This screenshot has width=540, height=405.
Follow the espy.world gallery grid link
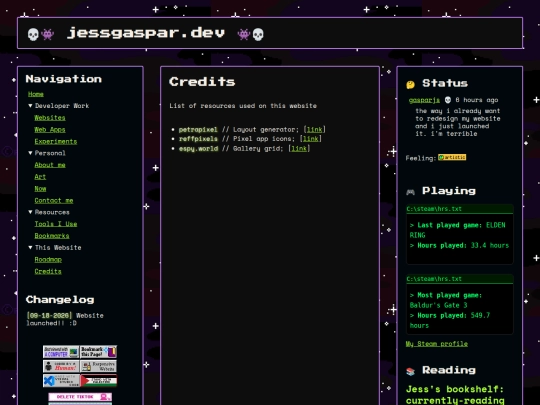coord(299,148)
